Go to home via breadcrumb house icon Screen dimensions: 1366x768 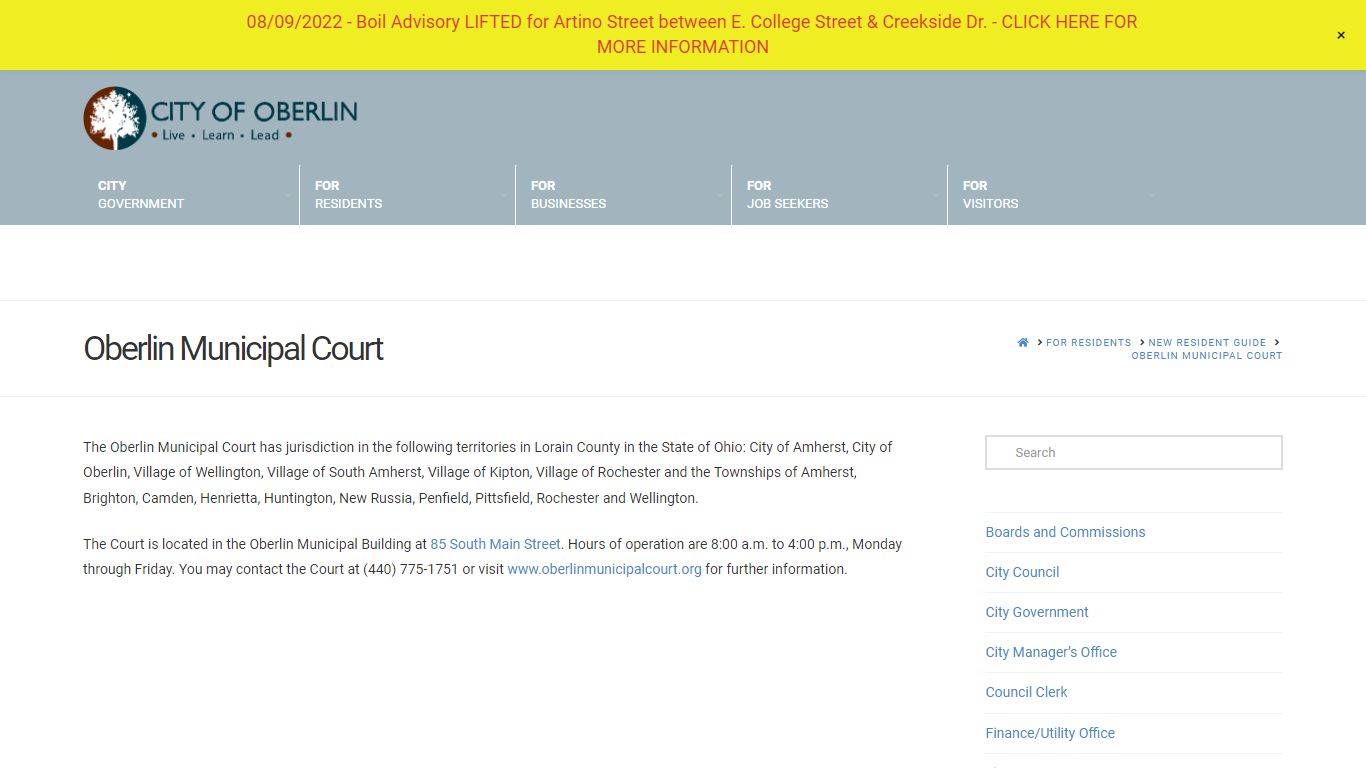(x=1023, y=342)
